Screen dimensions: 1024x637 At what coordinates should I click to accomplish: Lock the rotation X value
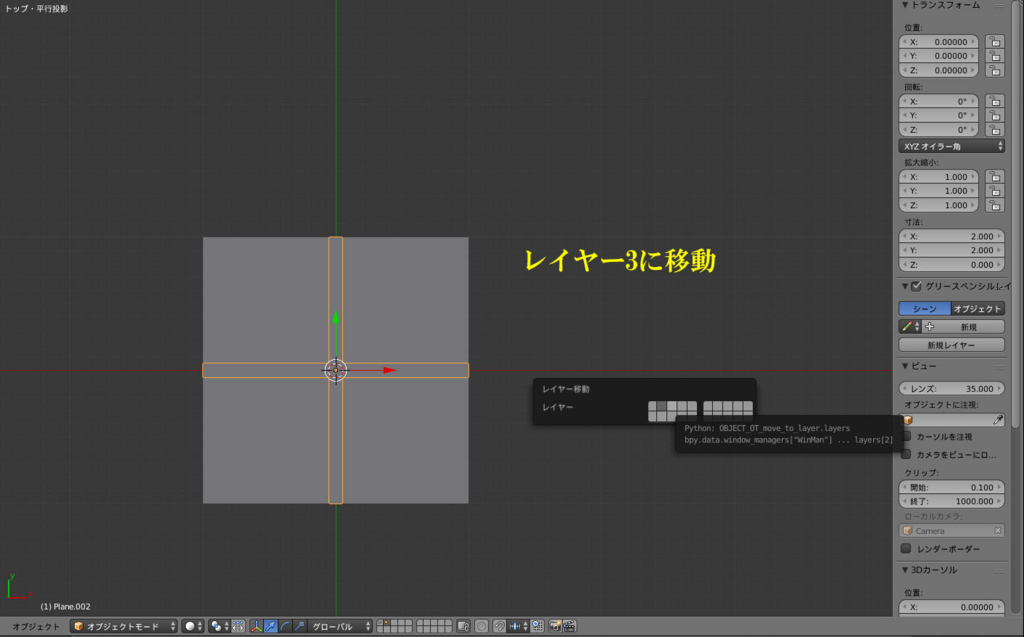(995, 101)
